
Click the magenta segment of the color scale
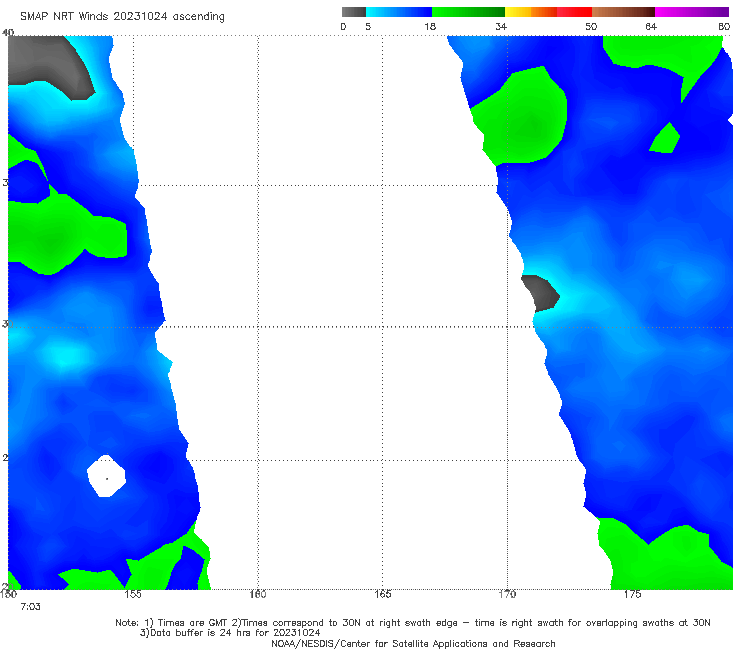[692, 12]
